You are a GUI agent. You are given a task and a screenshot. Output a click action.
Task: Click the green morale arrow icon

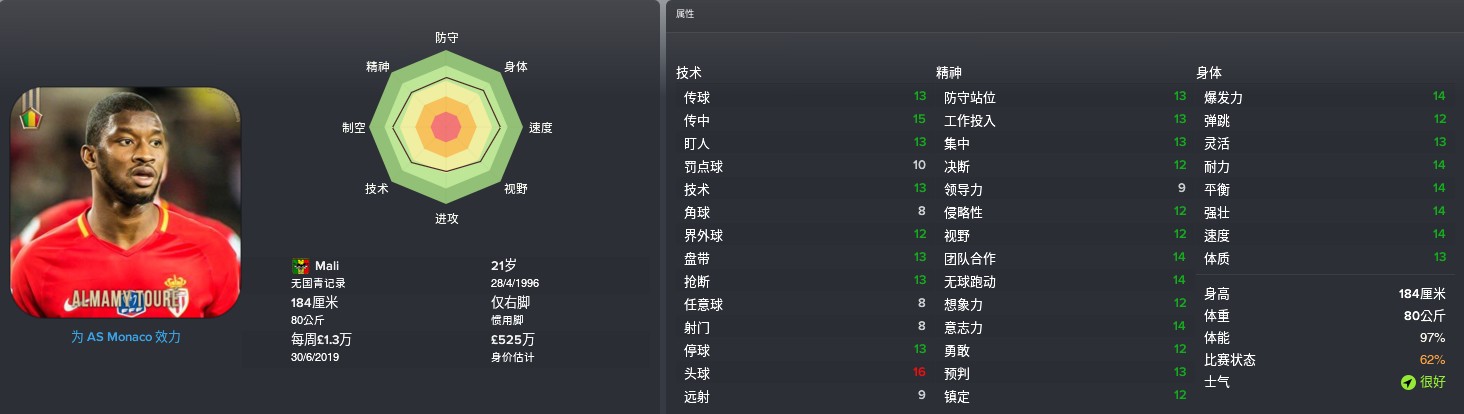(1408, 383)
